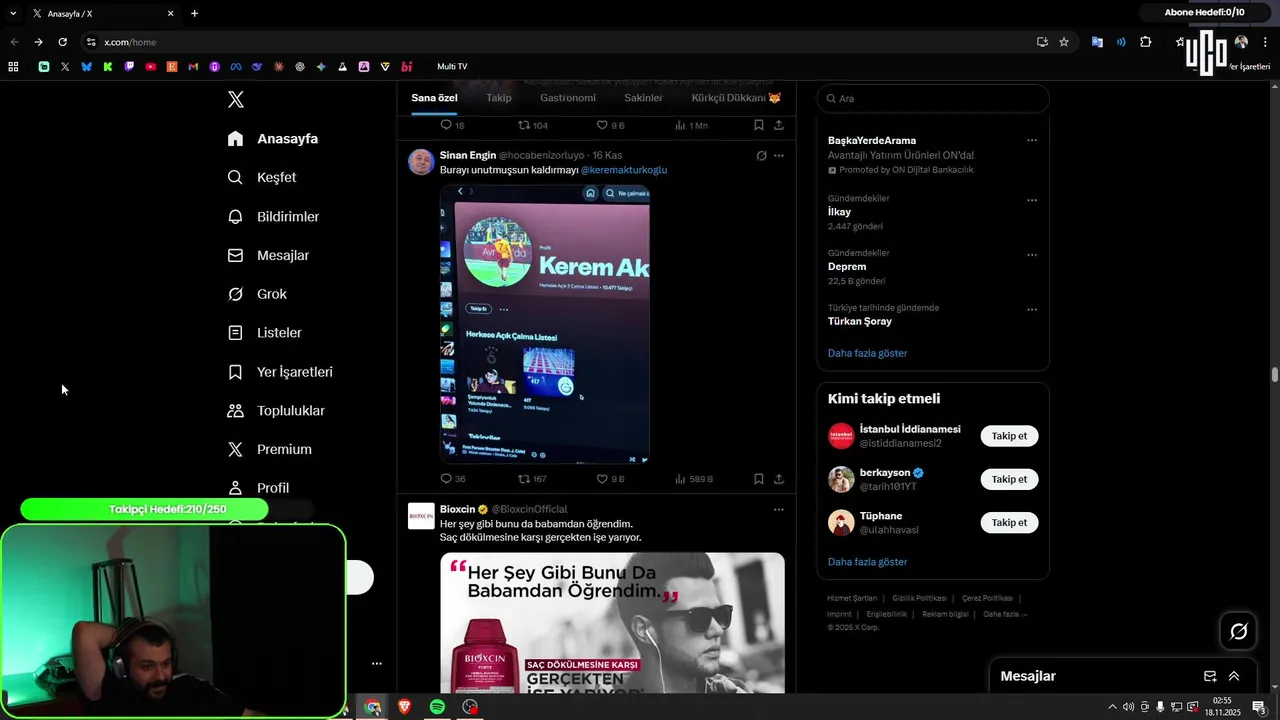
Task: Open Spotify from the taskbar
Action: point(437,707)
